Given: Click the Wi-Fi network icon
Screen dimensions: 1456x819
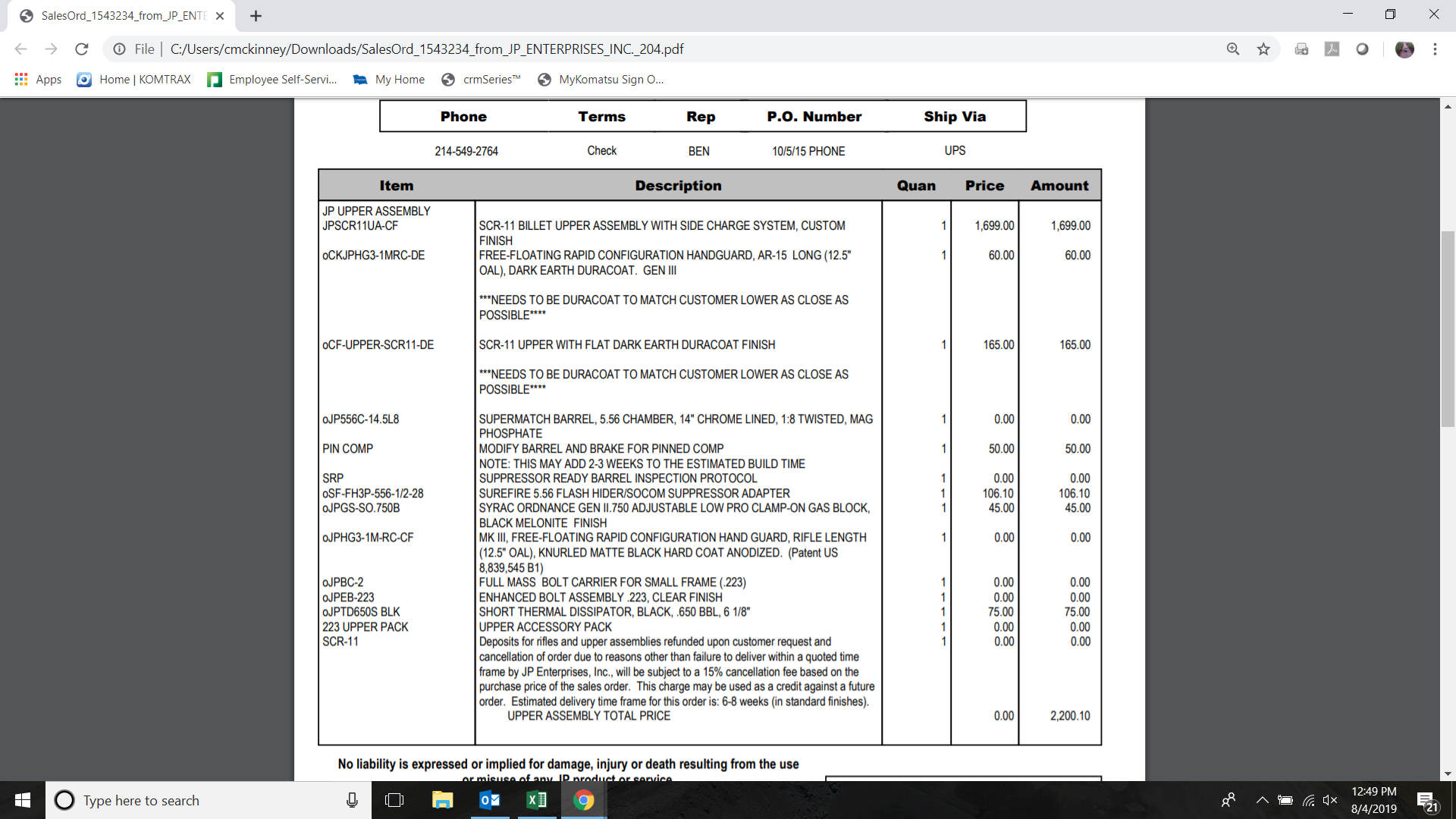Looking at the screenshot, I should 1308,800.
